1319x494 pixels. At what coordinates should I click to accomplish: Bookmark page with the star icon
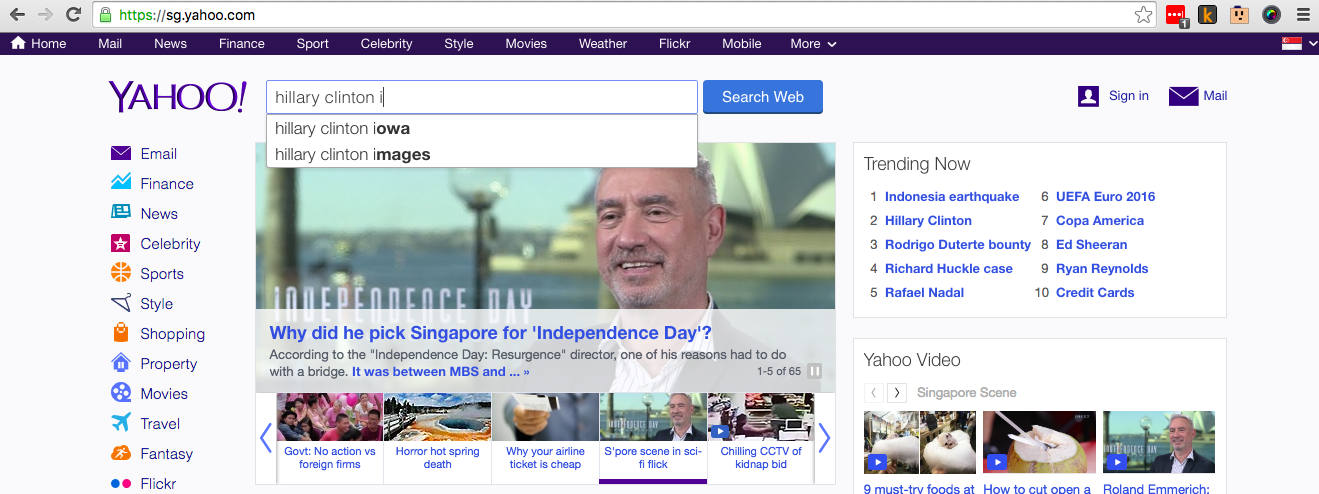click(x=1143, y=15)
